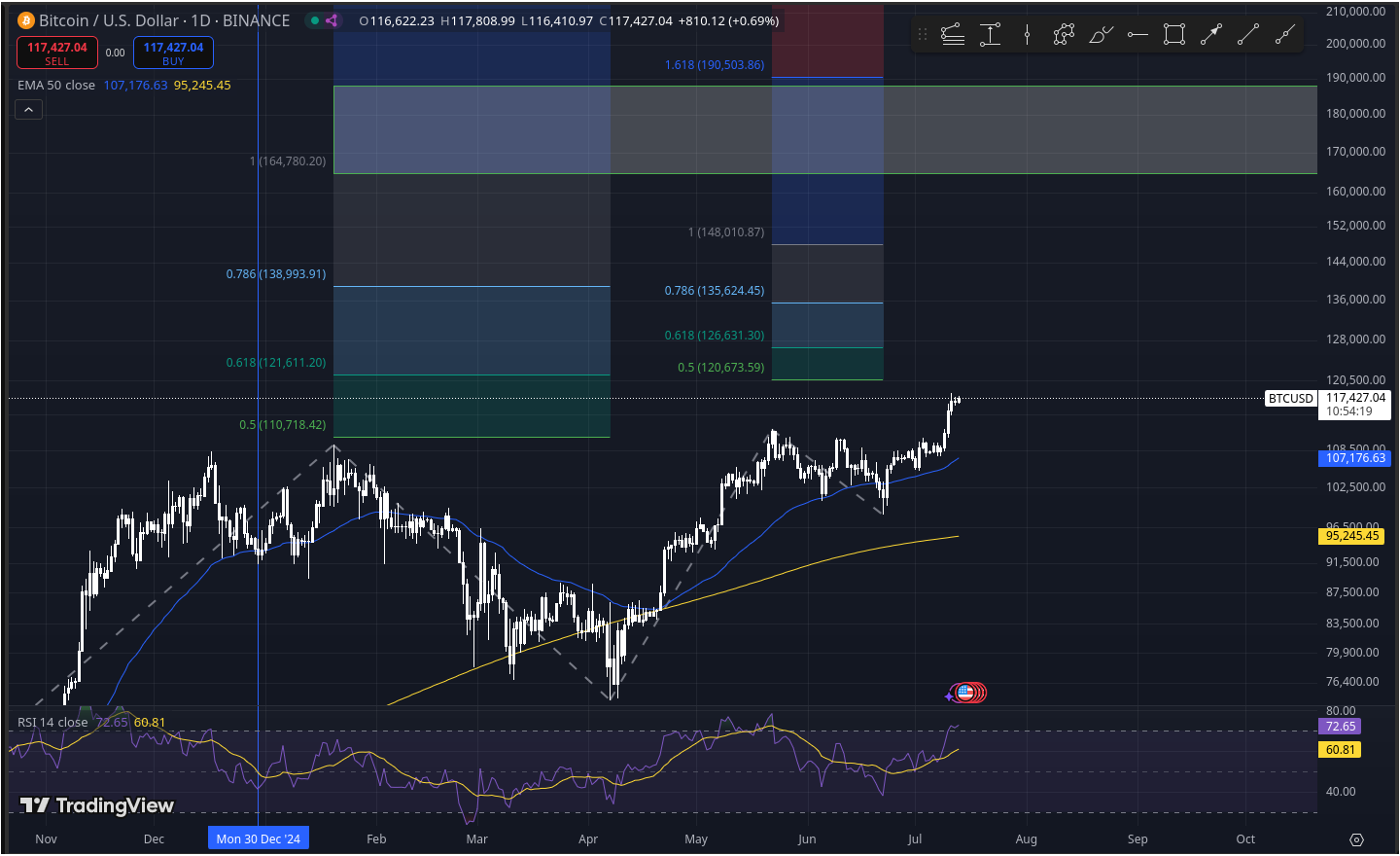This screenshot has height=856, width=1400.
Task: Click the 107,176.63 EMA price tag
Action: tap(1355, 458)
